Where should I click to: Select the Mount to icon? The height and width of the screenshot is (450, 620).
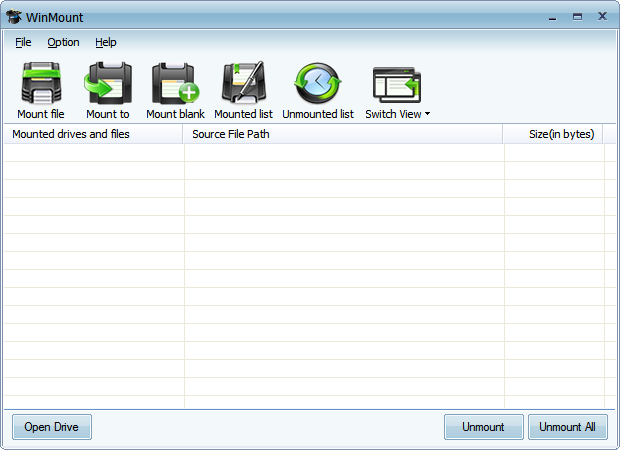(x=108, y=83)
